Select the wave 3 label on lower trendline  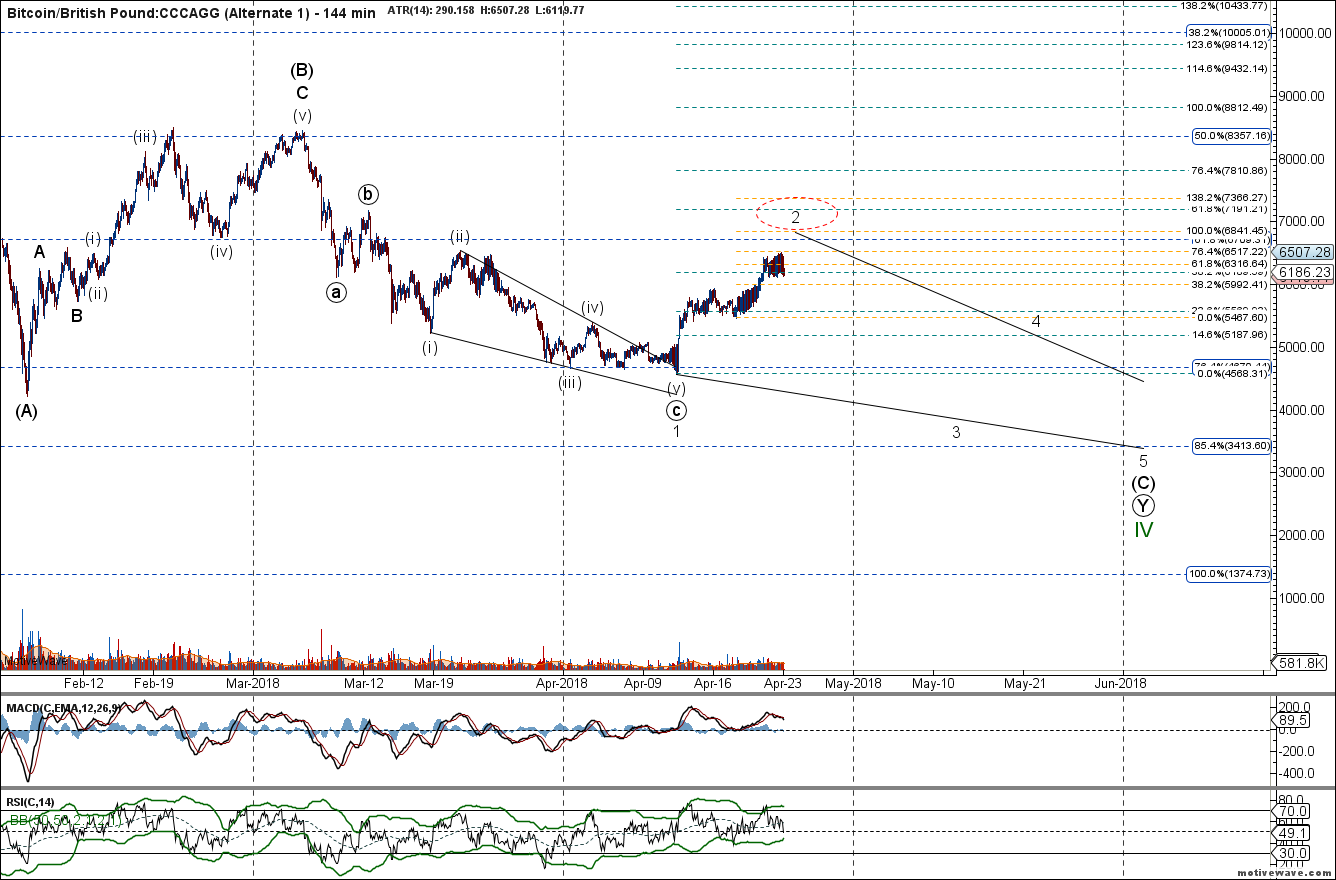tap(956, 432)
